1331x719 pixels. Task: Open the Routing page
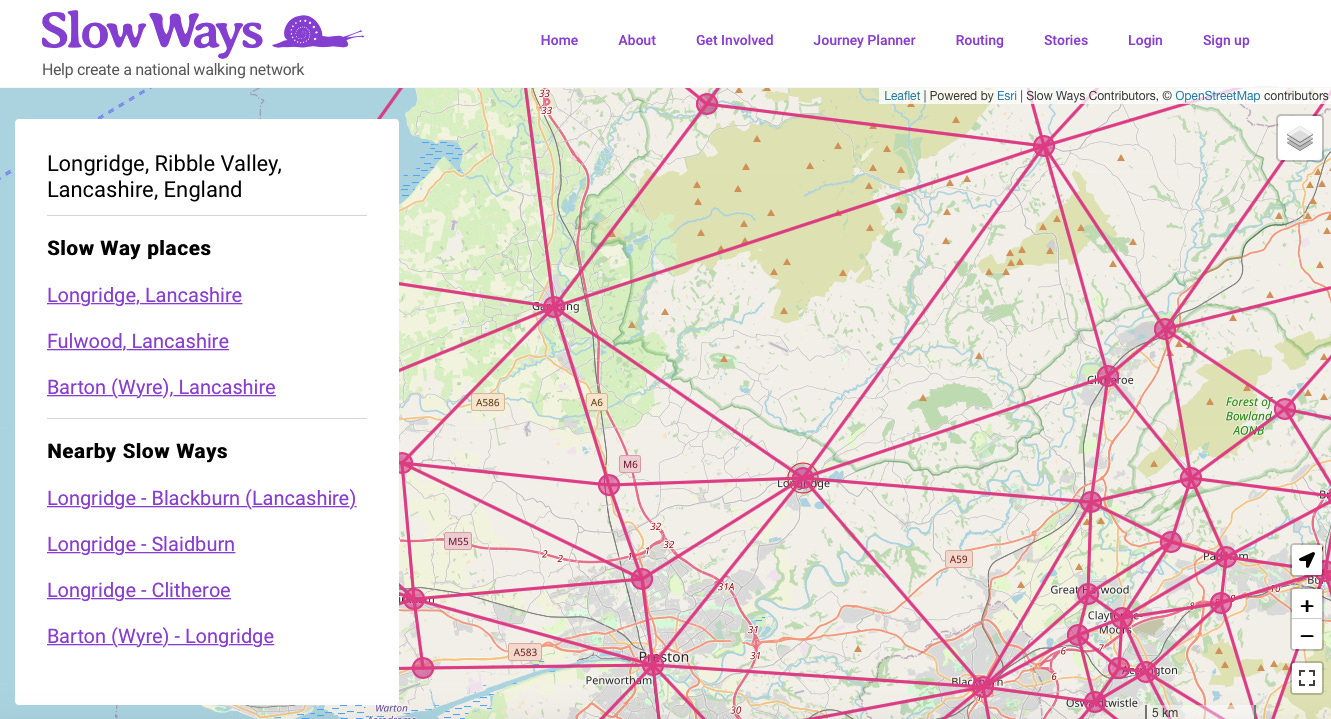point(979,40)
